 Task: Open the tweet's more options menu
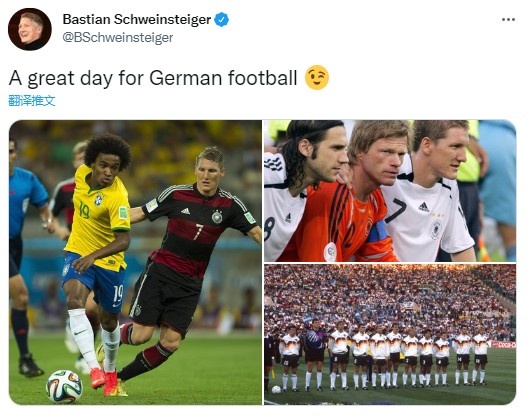click(x=508, y=20)
